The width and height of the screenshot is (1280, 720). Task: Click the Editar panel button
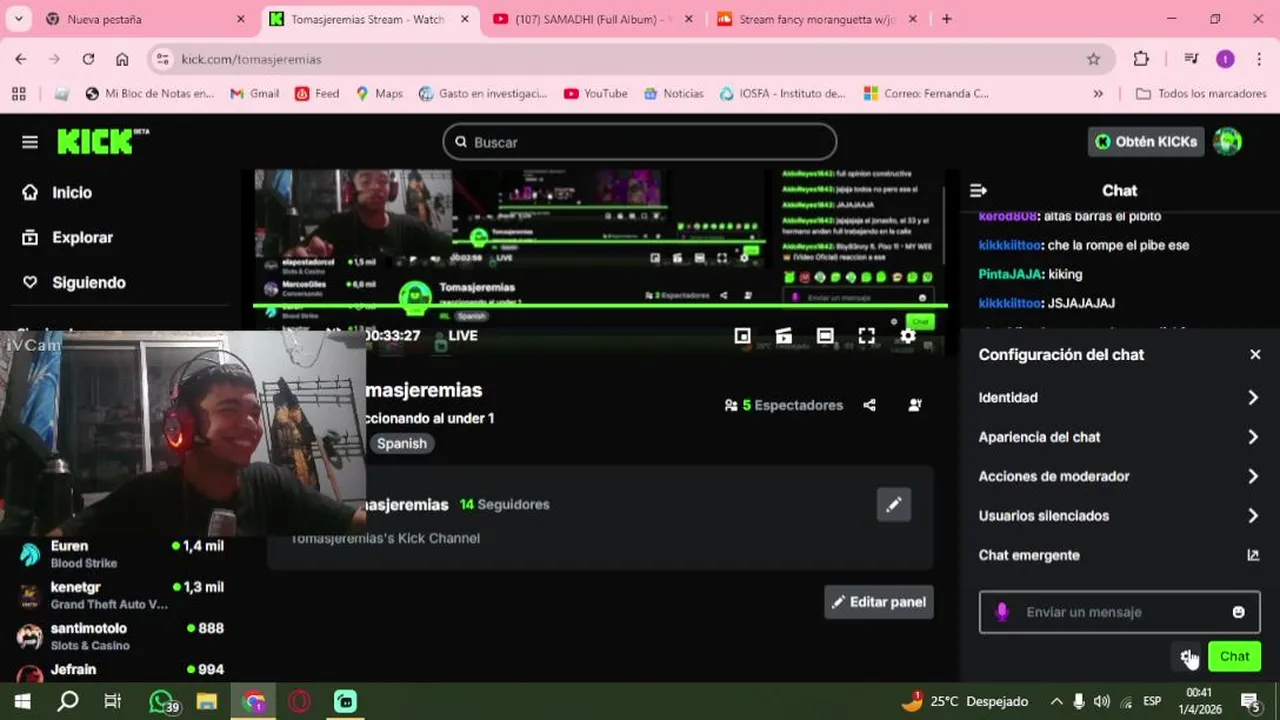pos(879,602)
